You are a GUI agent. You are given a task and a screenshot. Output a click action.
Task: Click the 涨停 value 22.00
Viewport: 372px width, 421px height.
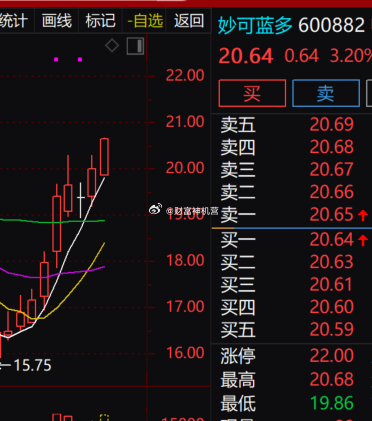pos(331,356)
